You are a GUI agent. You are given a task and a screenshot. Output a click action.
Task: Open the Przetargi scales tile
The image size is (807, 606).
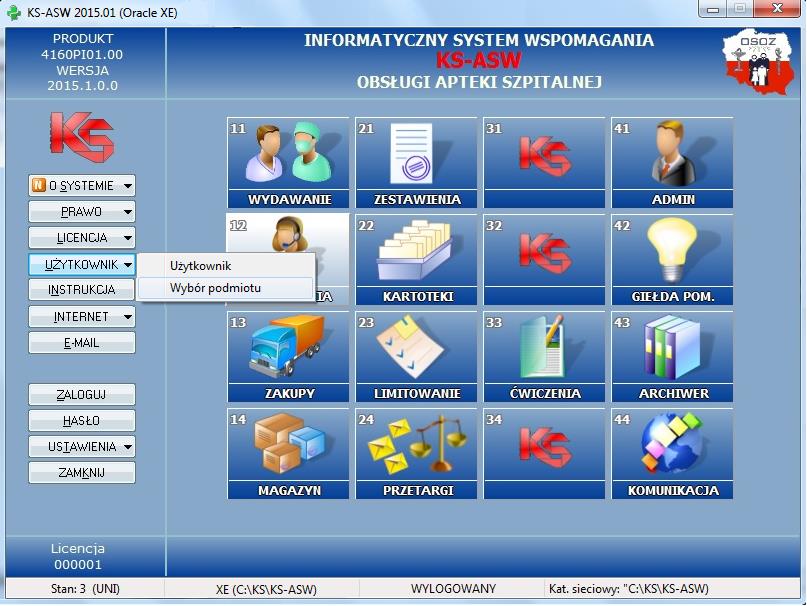(416, 453)
